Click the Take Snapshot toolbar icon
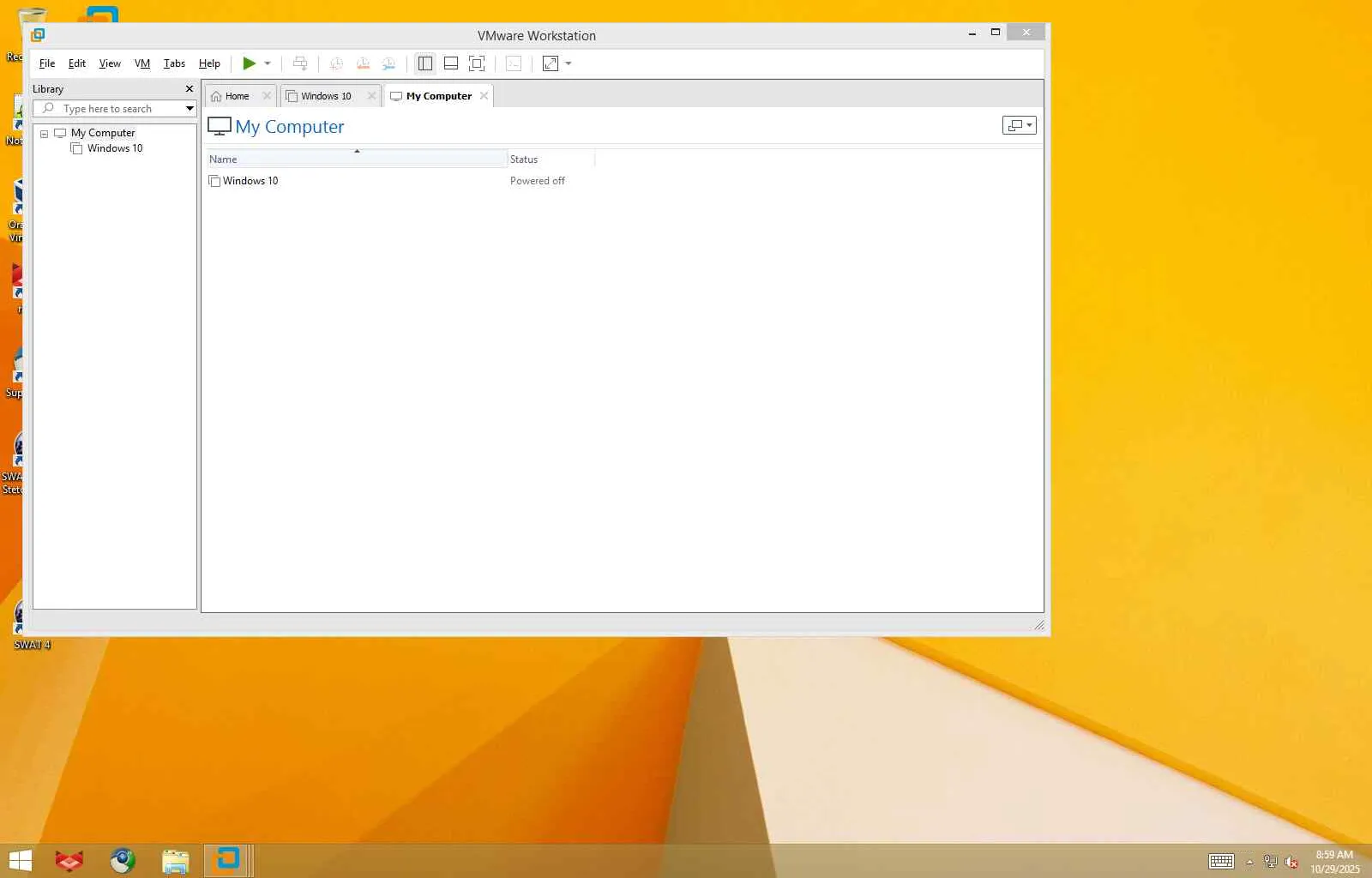 pyautogui.click(x=337, y=63)
